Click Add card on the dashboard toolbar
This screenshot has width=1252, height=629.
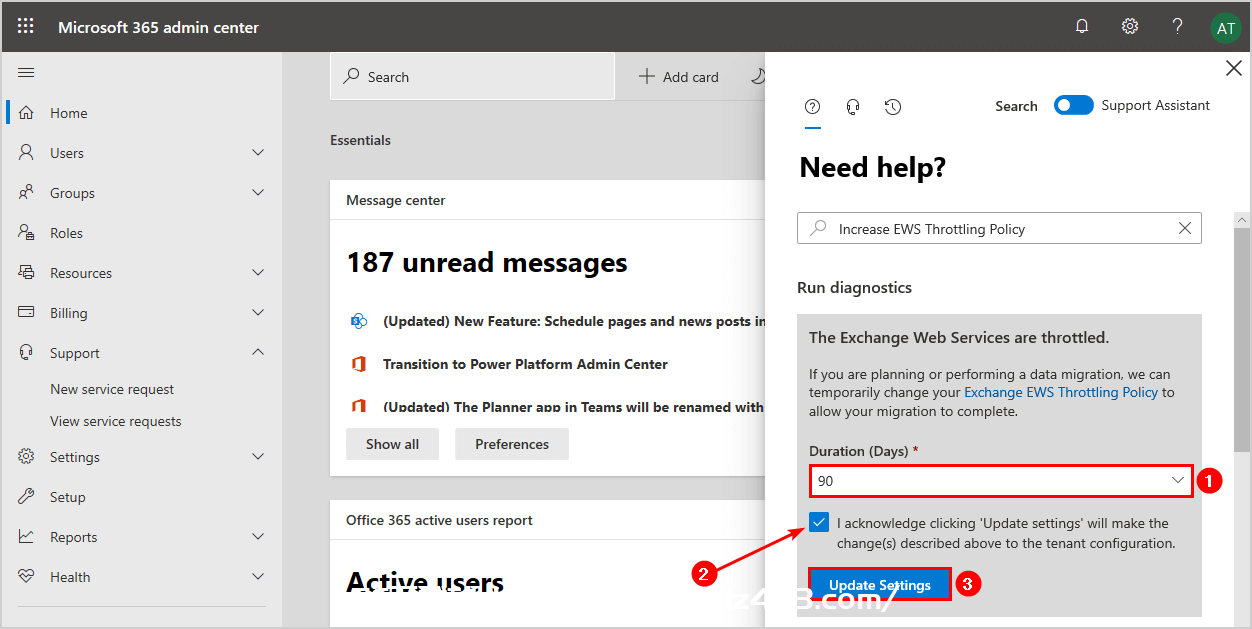tap(678, 77)
